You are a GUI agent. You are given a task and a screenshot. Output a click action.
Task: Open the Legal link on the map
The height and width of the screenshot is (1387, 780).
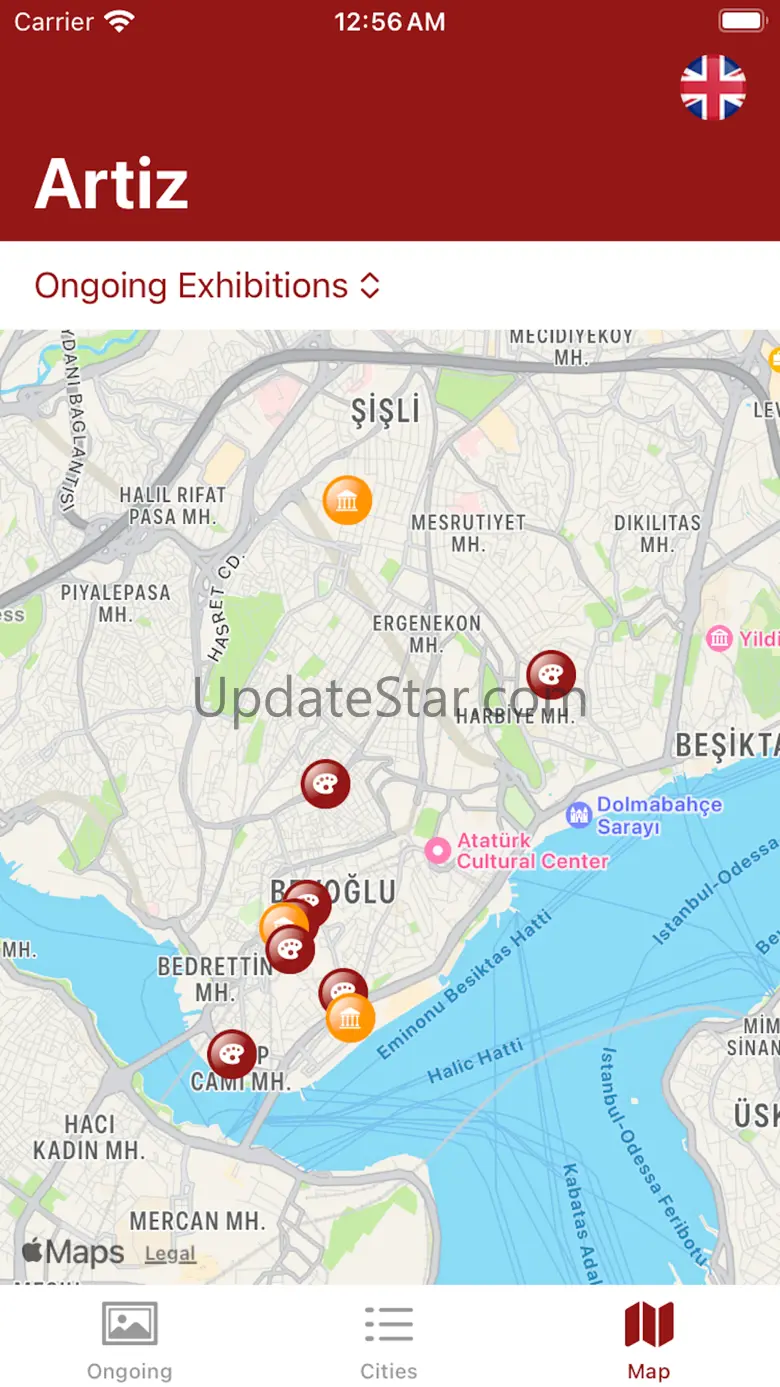tap(170, 1254)
